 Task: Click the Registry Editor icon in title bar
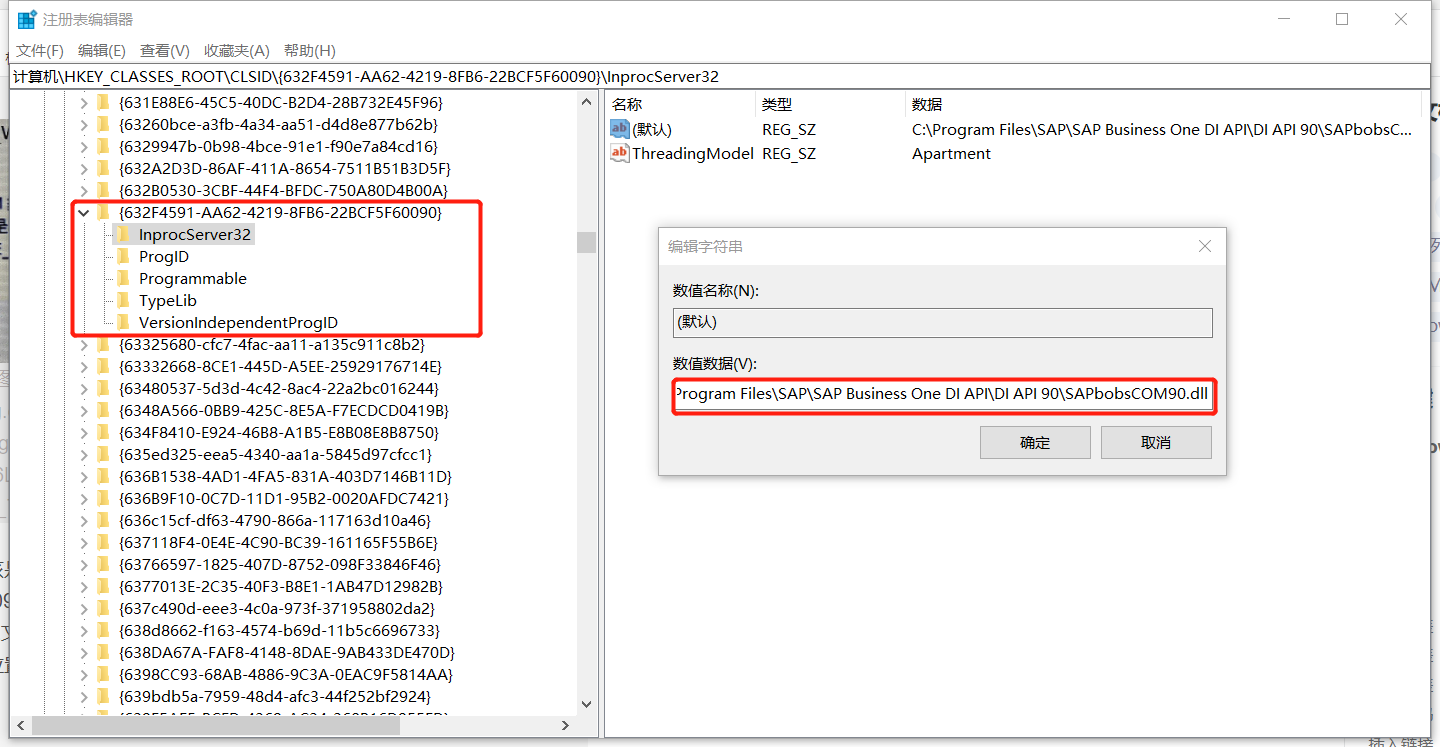click(26, 18)
